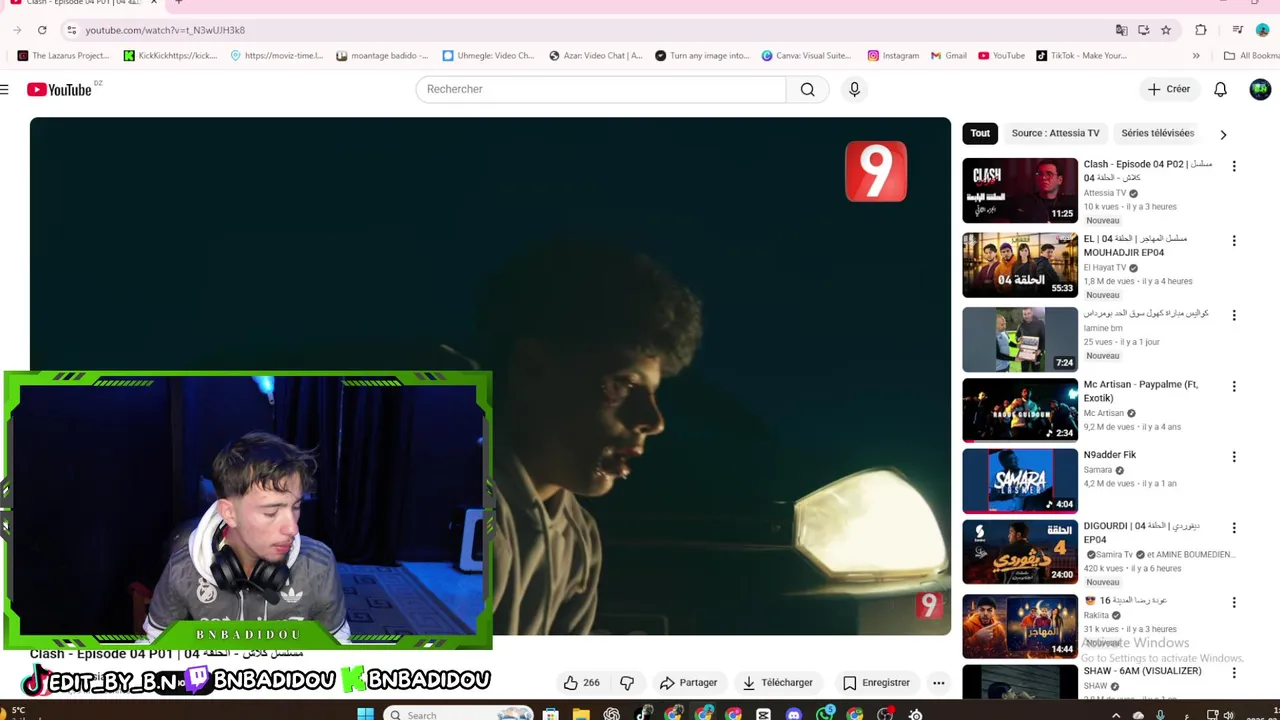Save video with Enregistrer button

[x=876, y=683]
